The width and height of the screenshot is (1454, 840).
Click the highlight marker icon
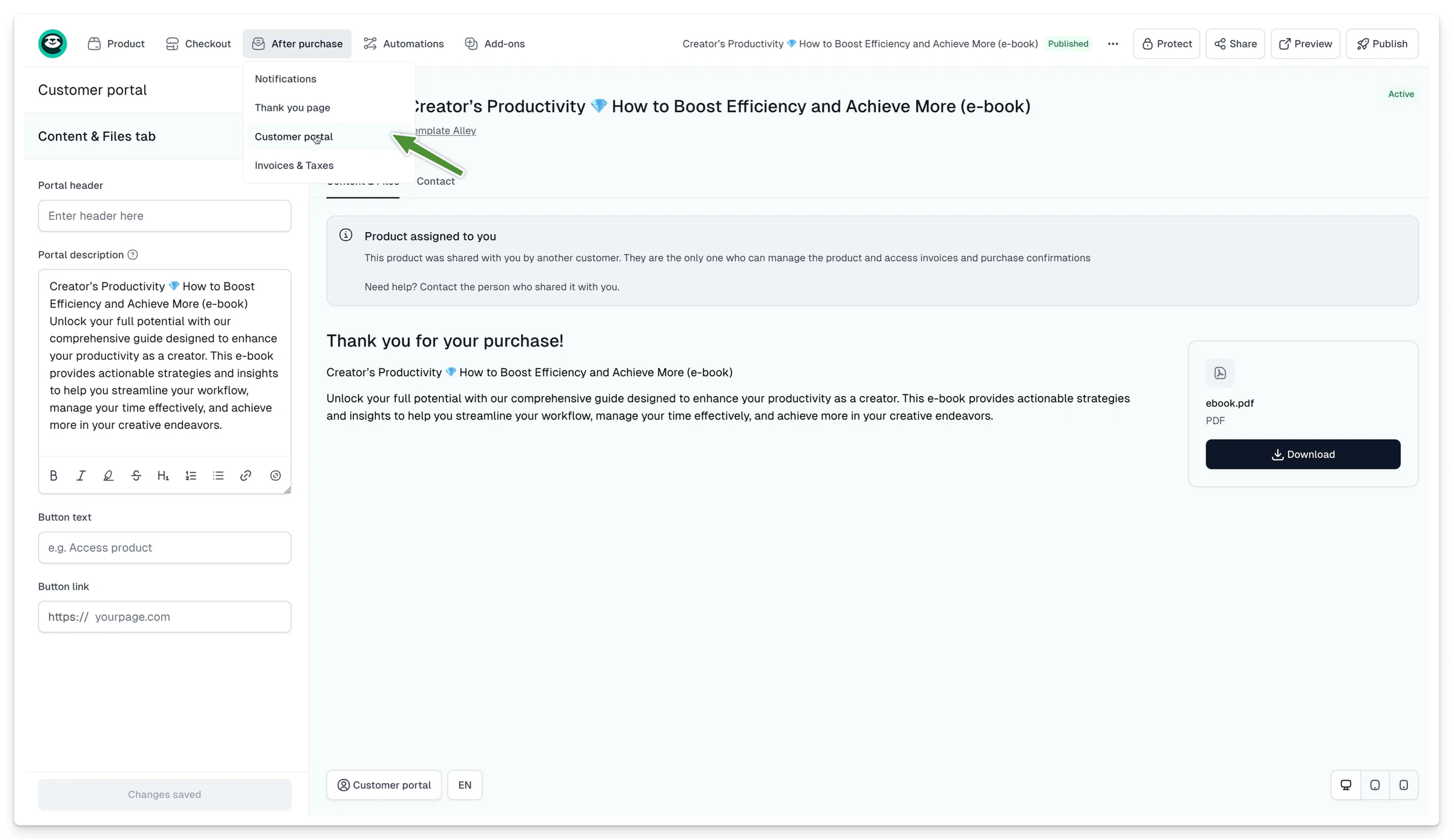(x=108, y=476)
